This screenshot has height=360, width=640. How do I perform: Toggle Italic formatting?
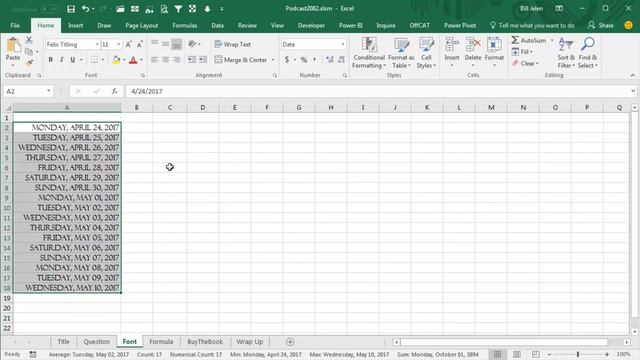[x=62, y=60]
